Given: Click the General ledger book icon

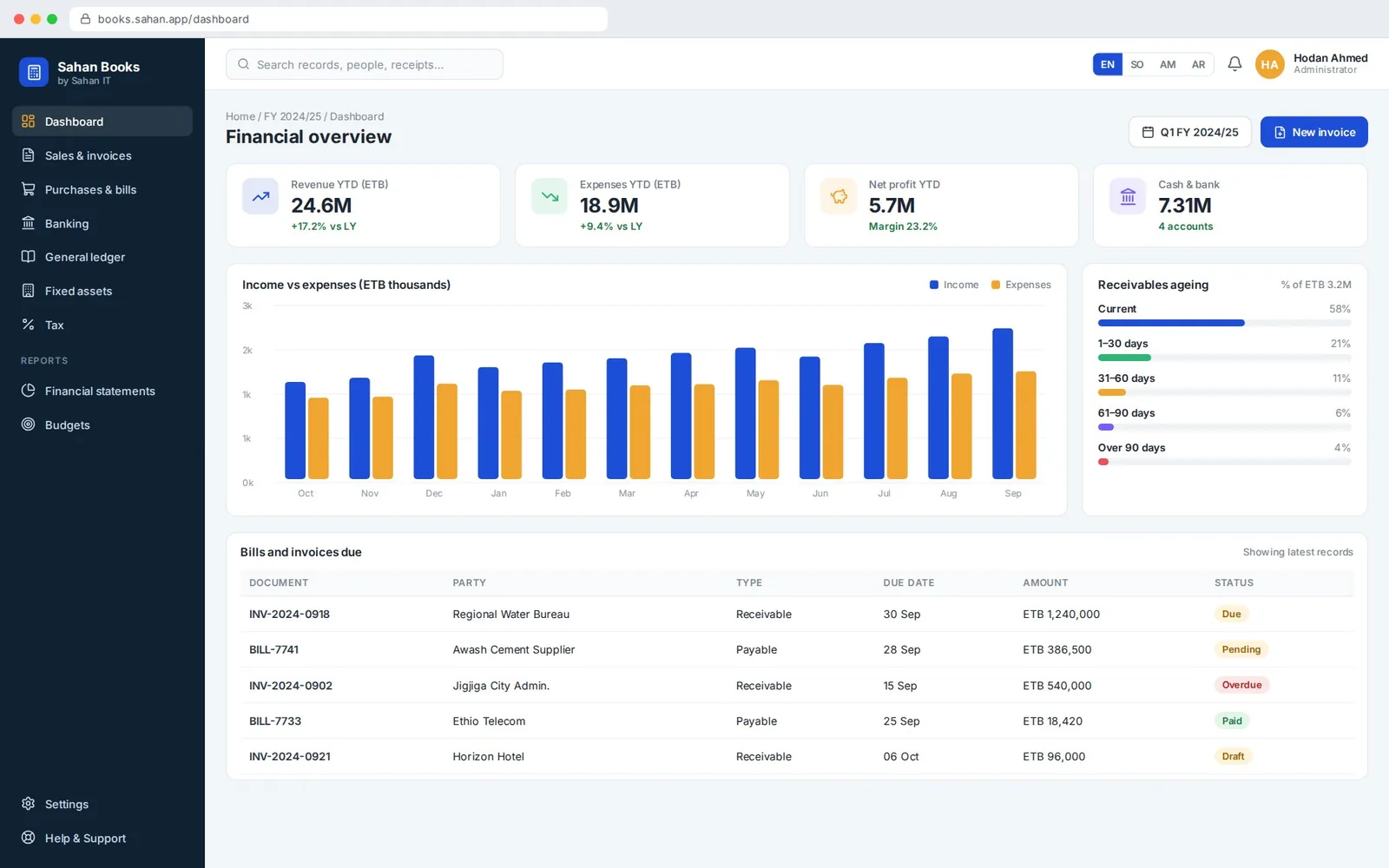Looking at the screenshot, I should [29, 257].
